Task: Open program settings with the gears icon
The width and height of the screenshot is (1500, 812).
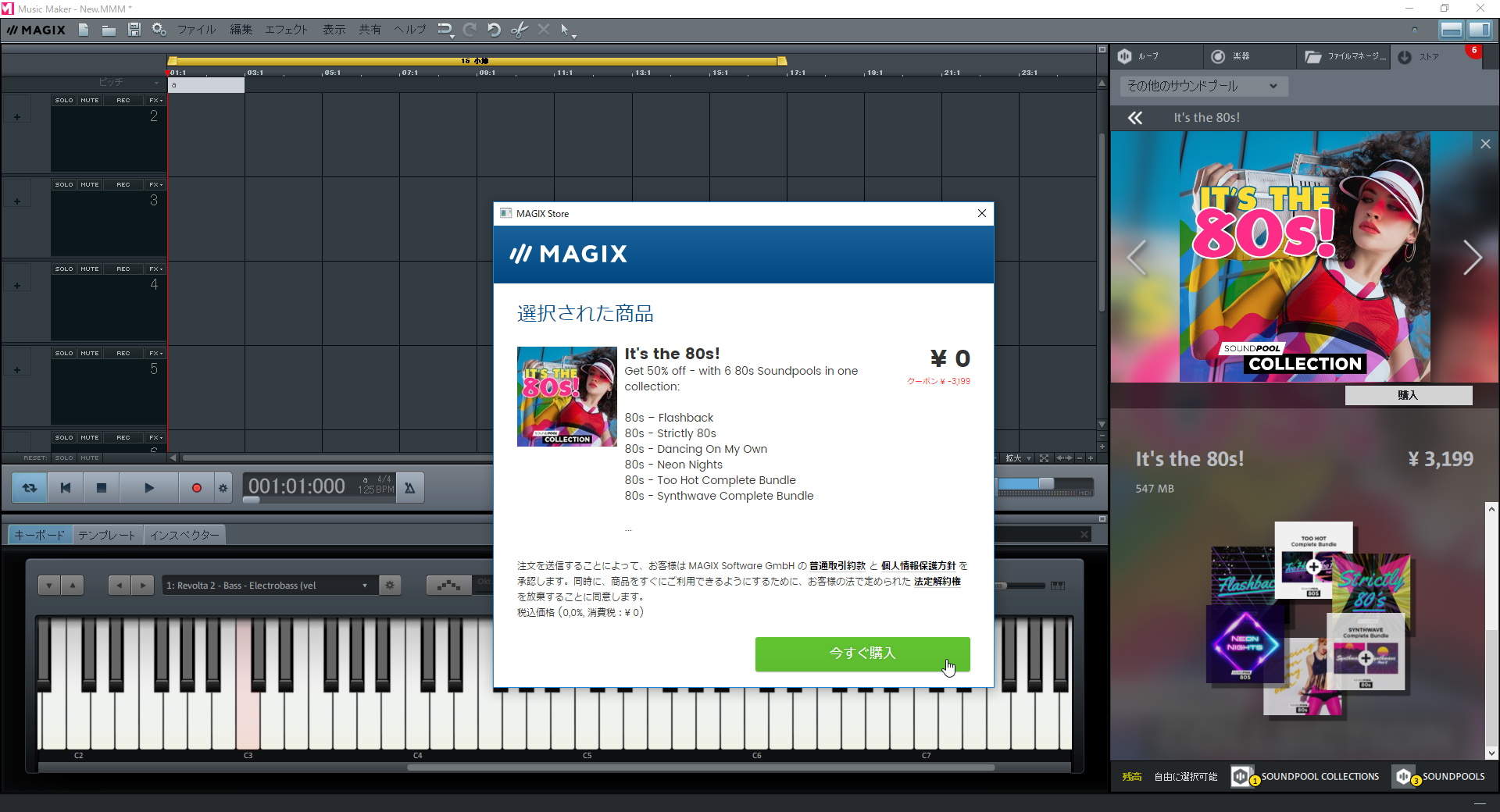Action: pos(159,30)
